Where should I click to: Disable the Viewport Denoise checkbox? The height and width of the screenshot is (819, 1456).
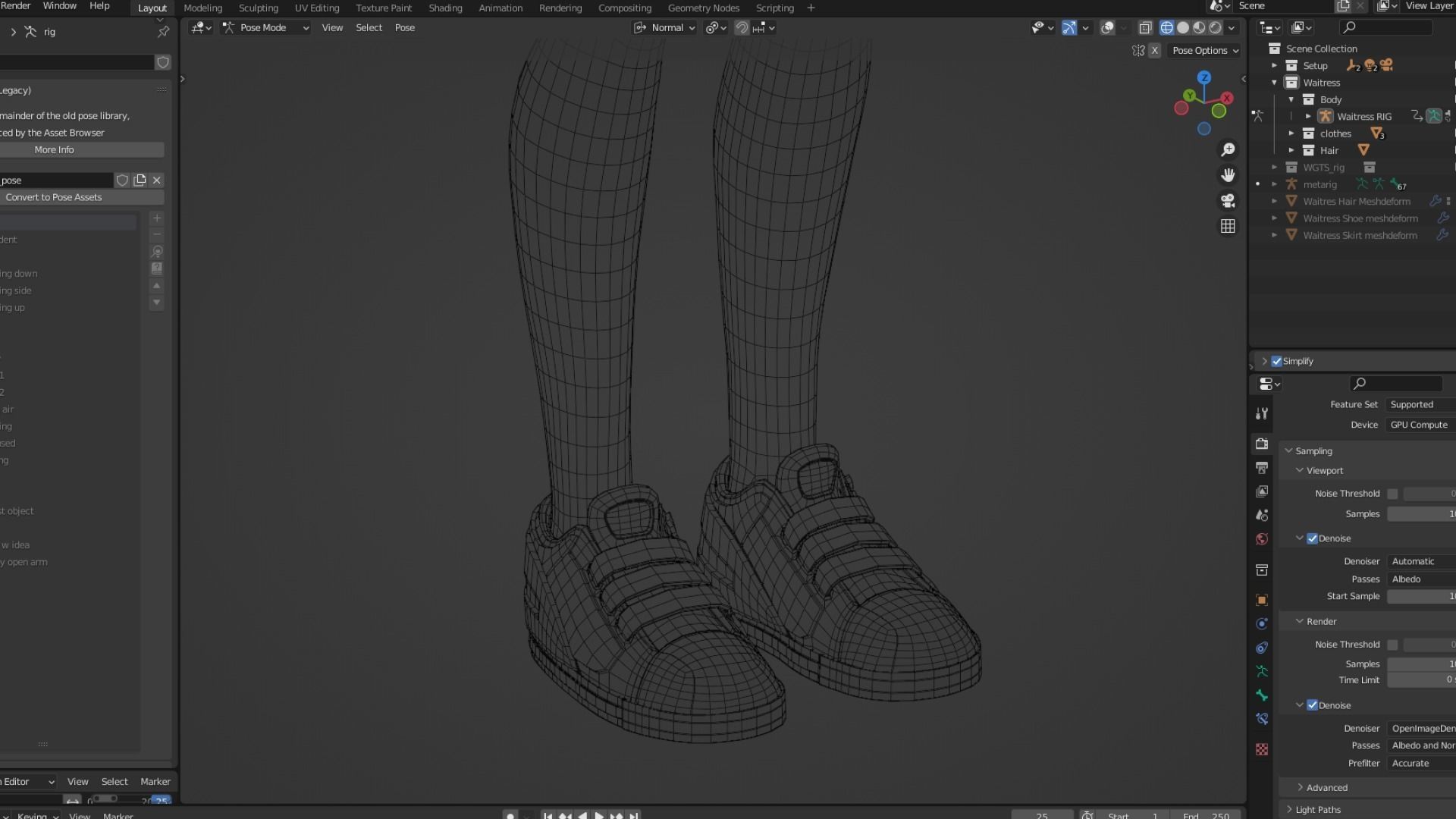pyautogui.click(x=1312, y=538)
